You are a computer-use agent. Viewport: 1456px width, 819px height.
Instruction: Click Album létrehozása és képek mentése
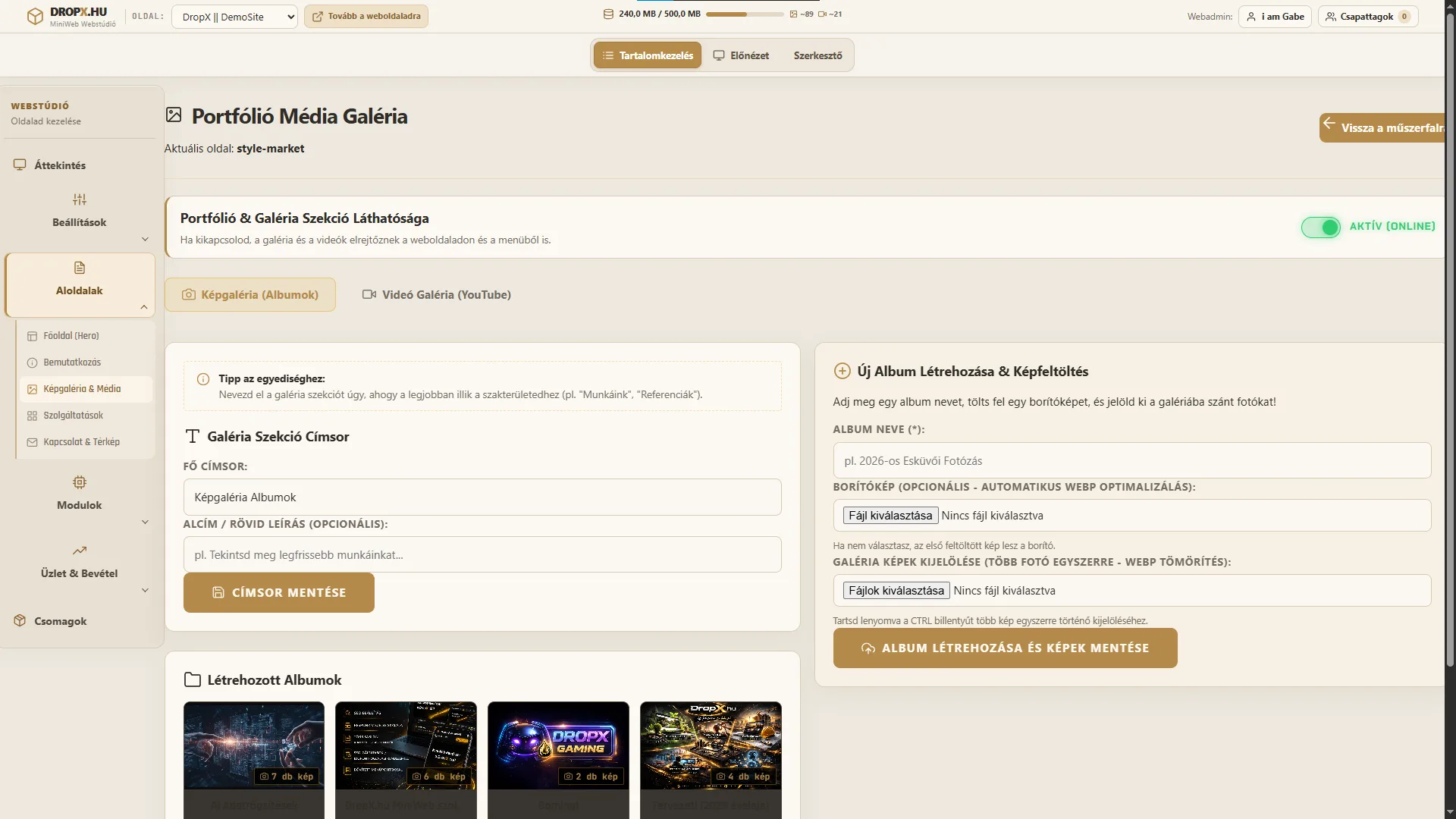[x=1006, y=648]
